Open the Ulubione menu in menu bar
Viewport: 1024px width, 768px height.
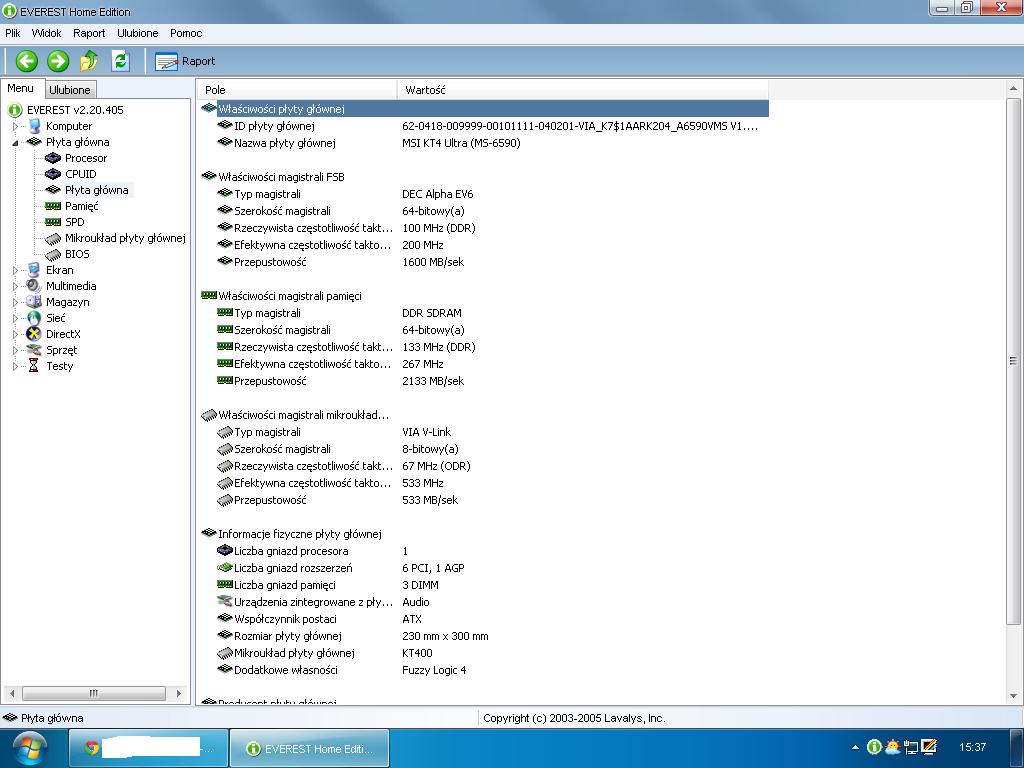click(137, 33)
